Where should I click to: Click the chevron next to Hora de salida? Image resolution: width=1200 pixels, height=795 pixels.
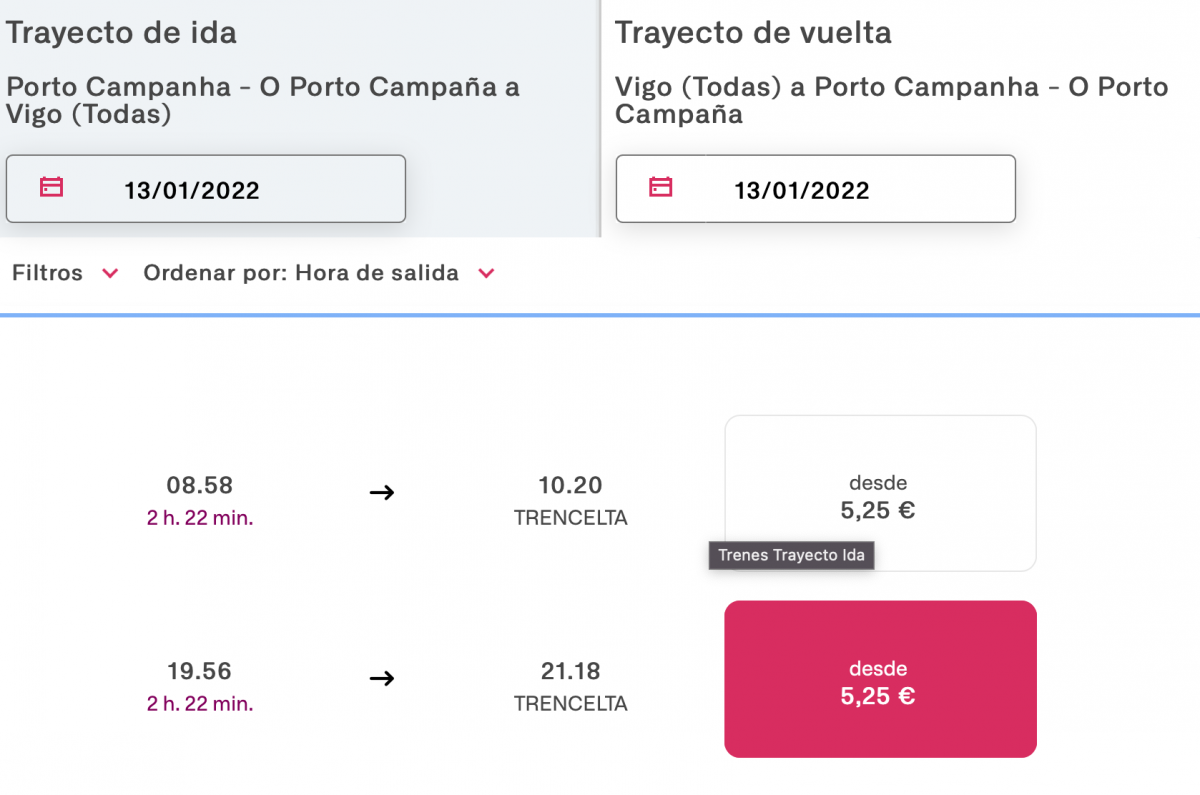pos(486,274)
